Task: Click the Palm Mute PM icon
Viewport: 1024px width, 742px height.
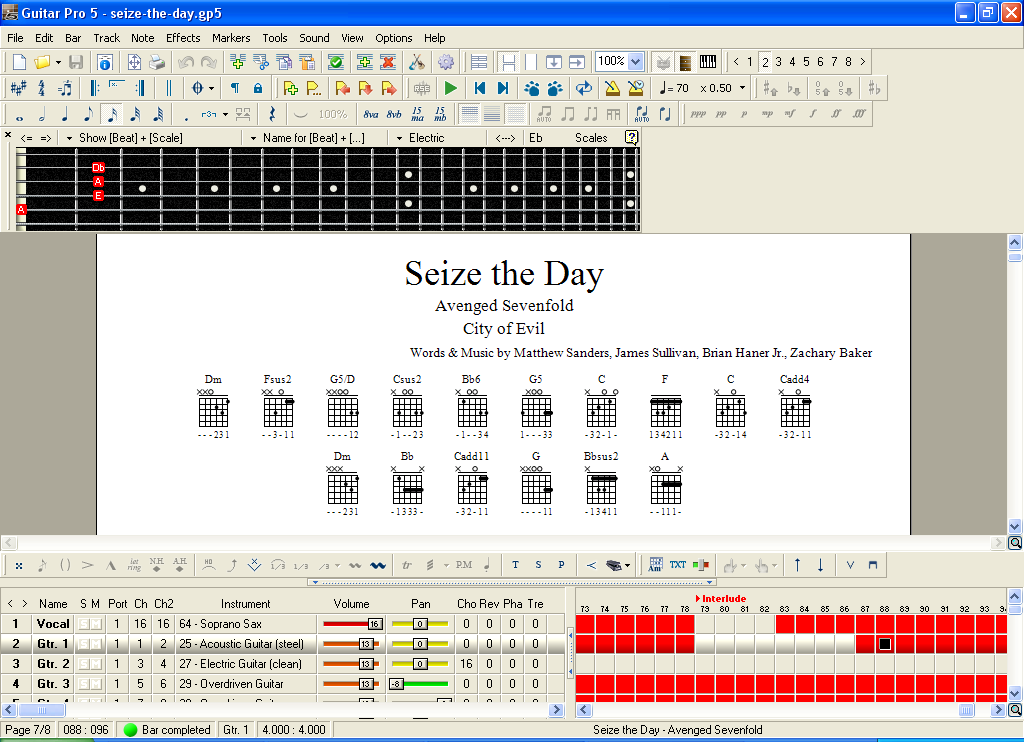Action: tap(464, 565)
